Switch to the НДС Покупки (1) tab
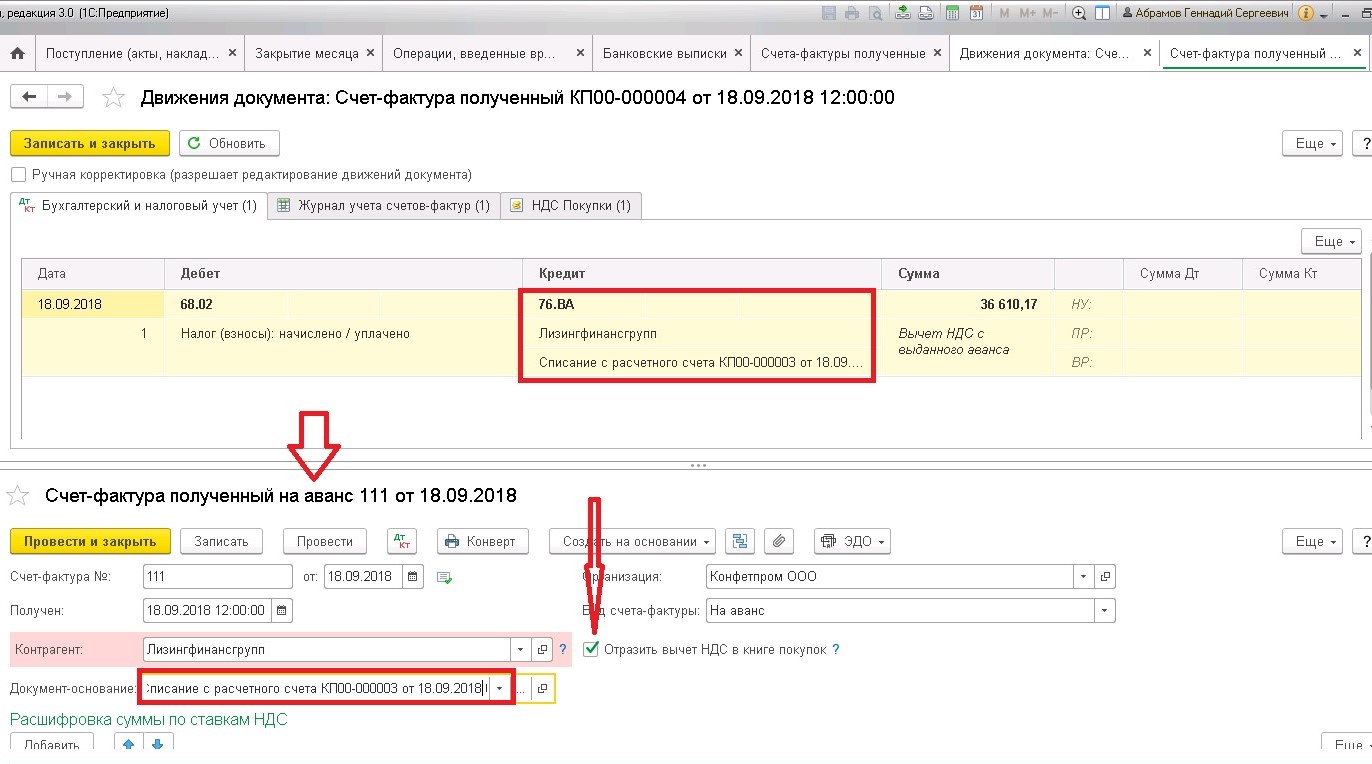1372x764 pixels. [571, 205]
